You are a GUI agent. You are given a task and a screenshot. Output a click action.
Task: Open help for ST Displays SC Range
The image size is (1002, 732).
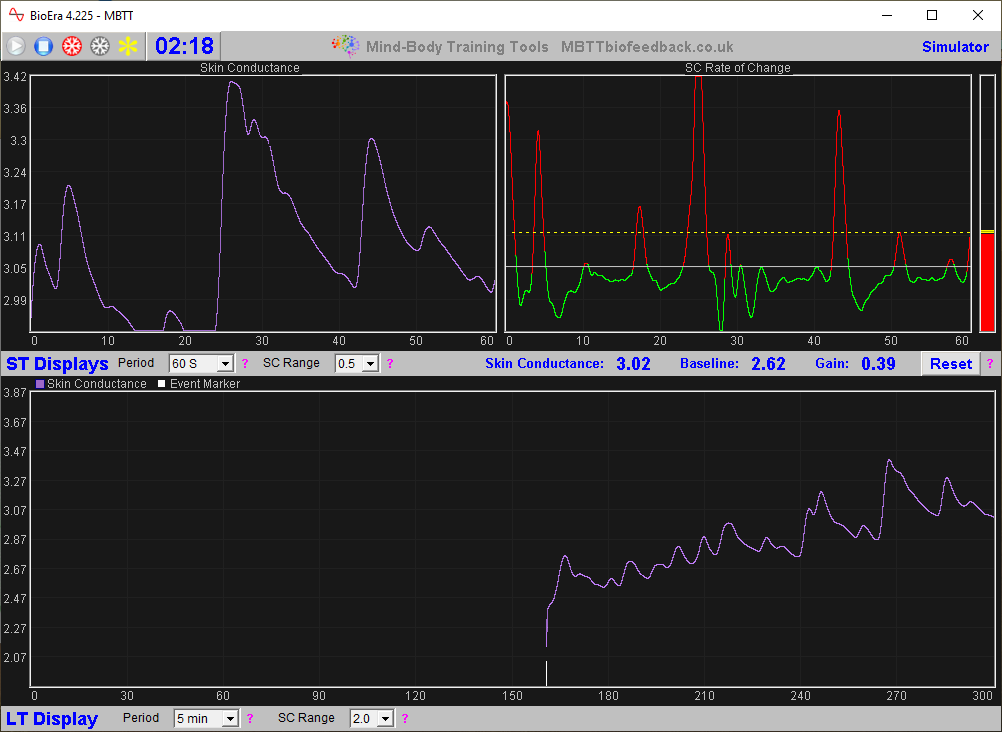coord(390,364)
